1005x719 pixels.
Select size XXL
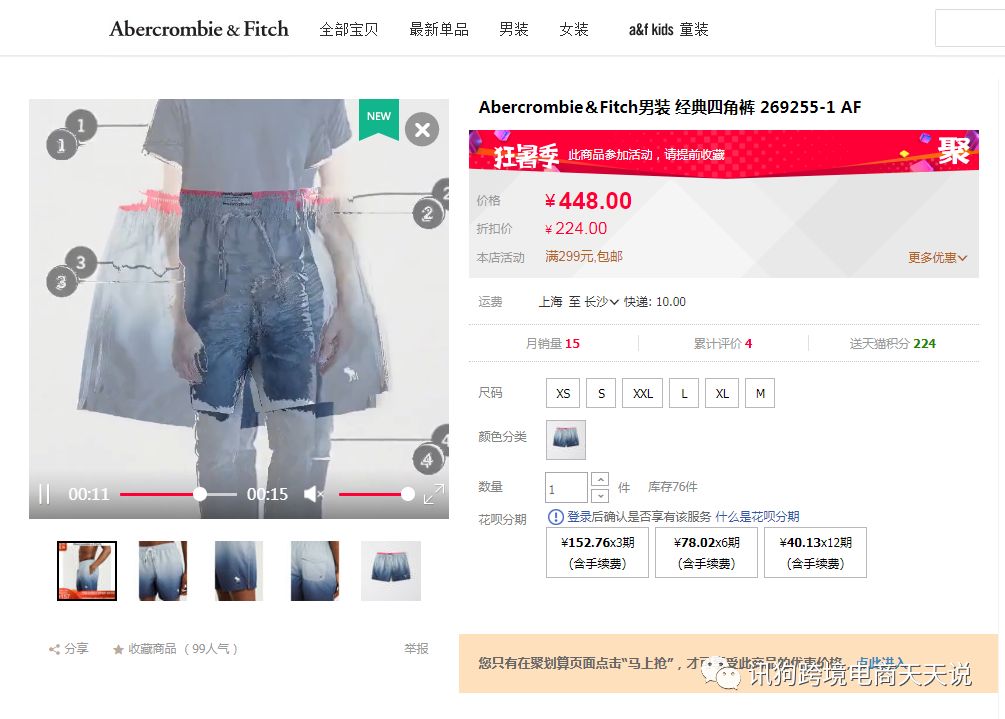coord(642,393)
